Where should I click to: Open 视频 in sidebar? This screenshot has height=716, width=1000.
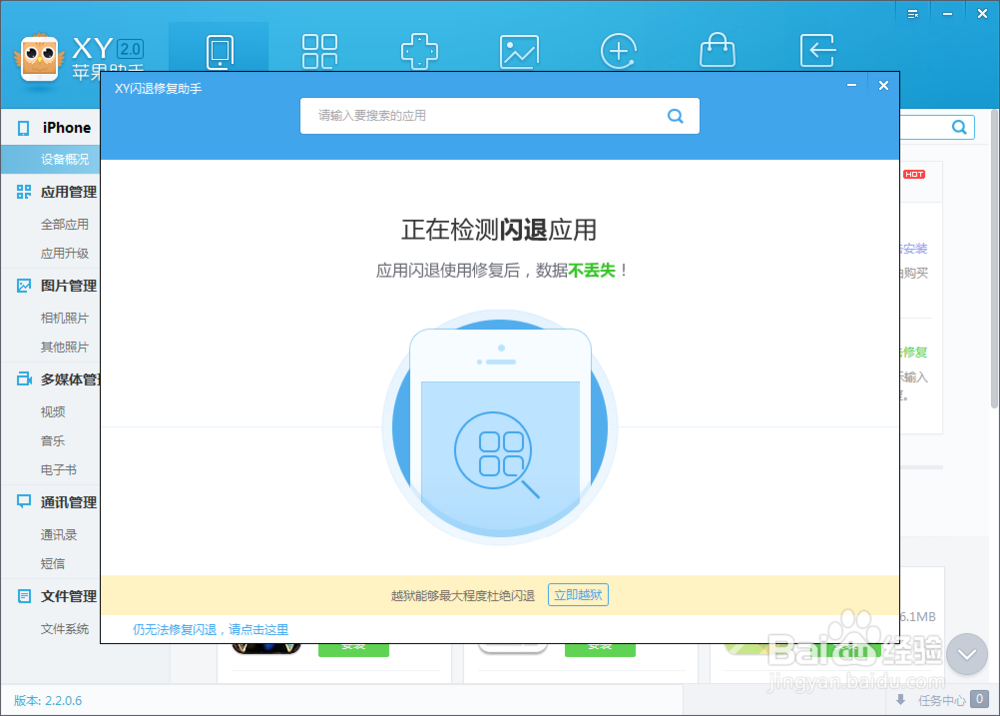click(53, 412)
